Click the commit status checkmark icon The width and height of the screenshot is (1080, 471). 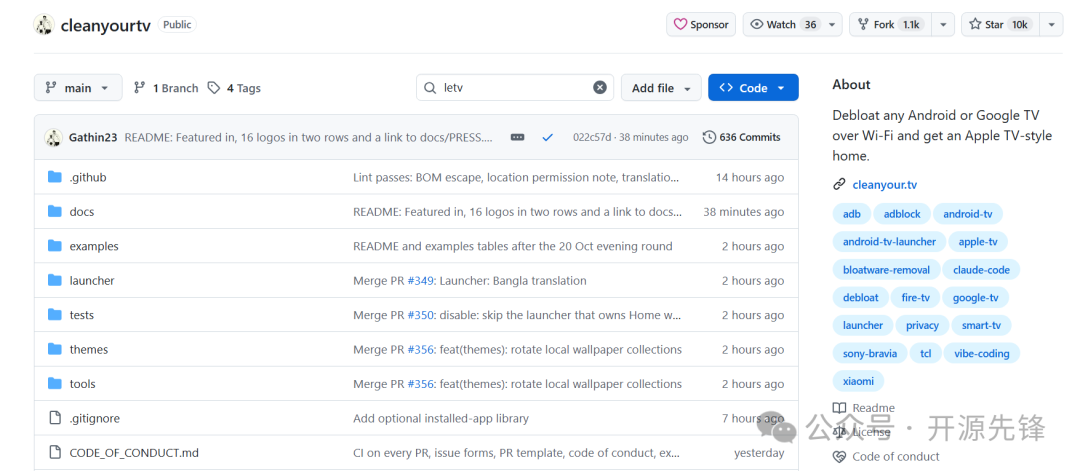548,137
